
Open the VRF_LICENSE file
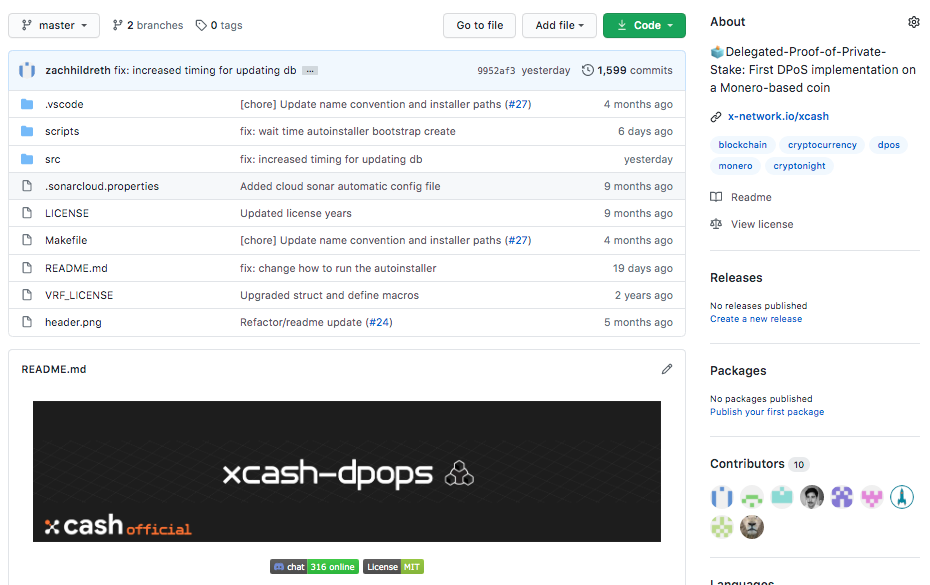(79, 295)
